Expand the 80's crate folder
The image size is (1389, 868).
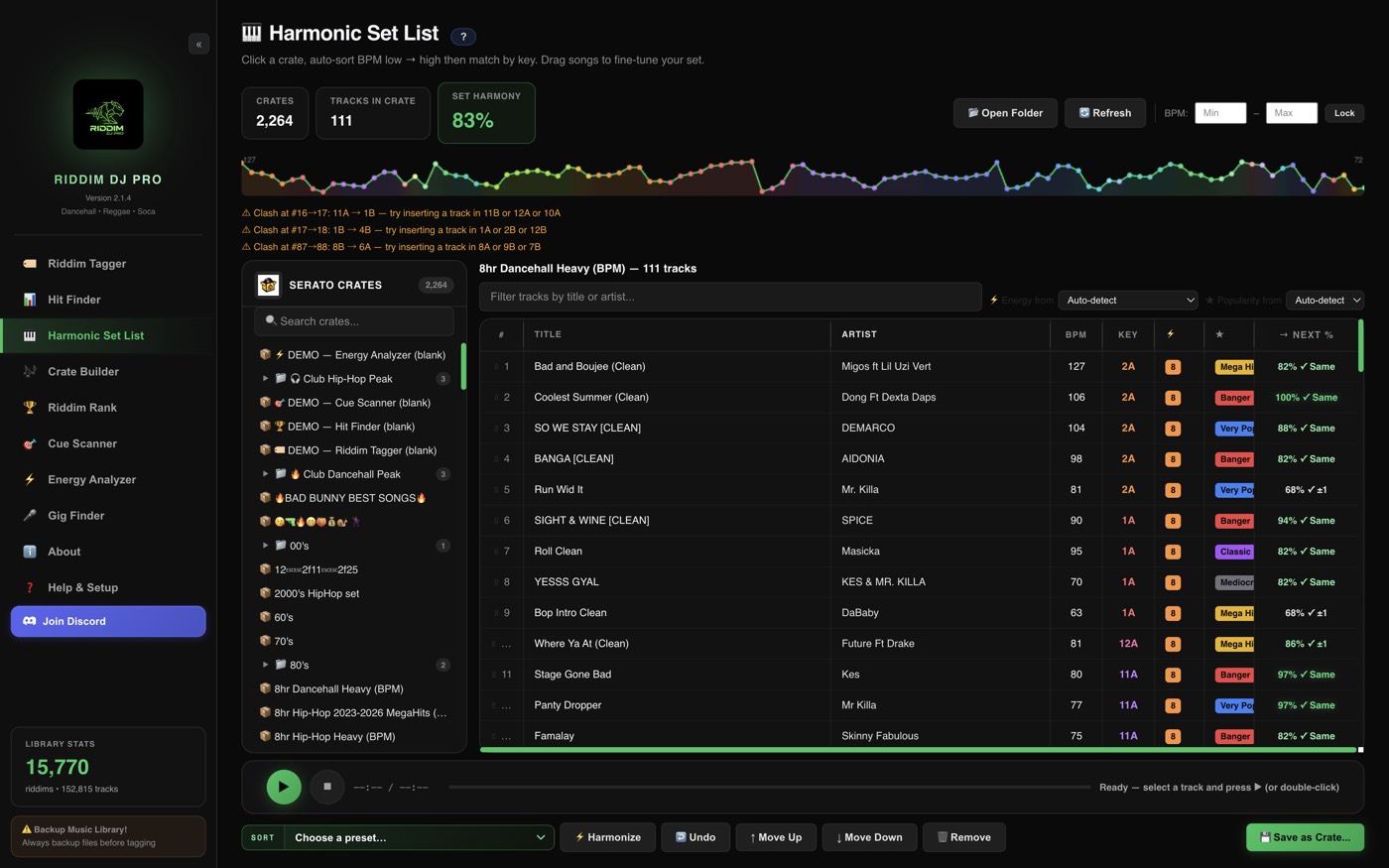pyautogui.click(x=265, y=665)
